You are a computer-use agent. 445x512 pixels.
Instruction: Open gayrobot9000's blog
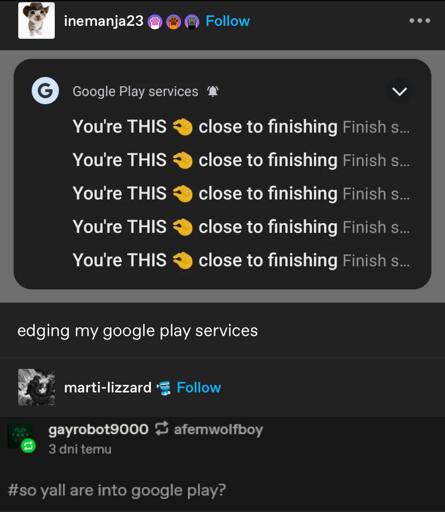click(x=98, y=429)
